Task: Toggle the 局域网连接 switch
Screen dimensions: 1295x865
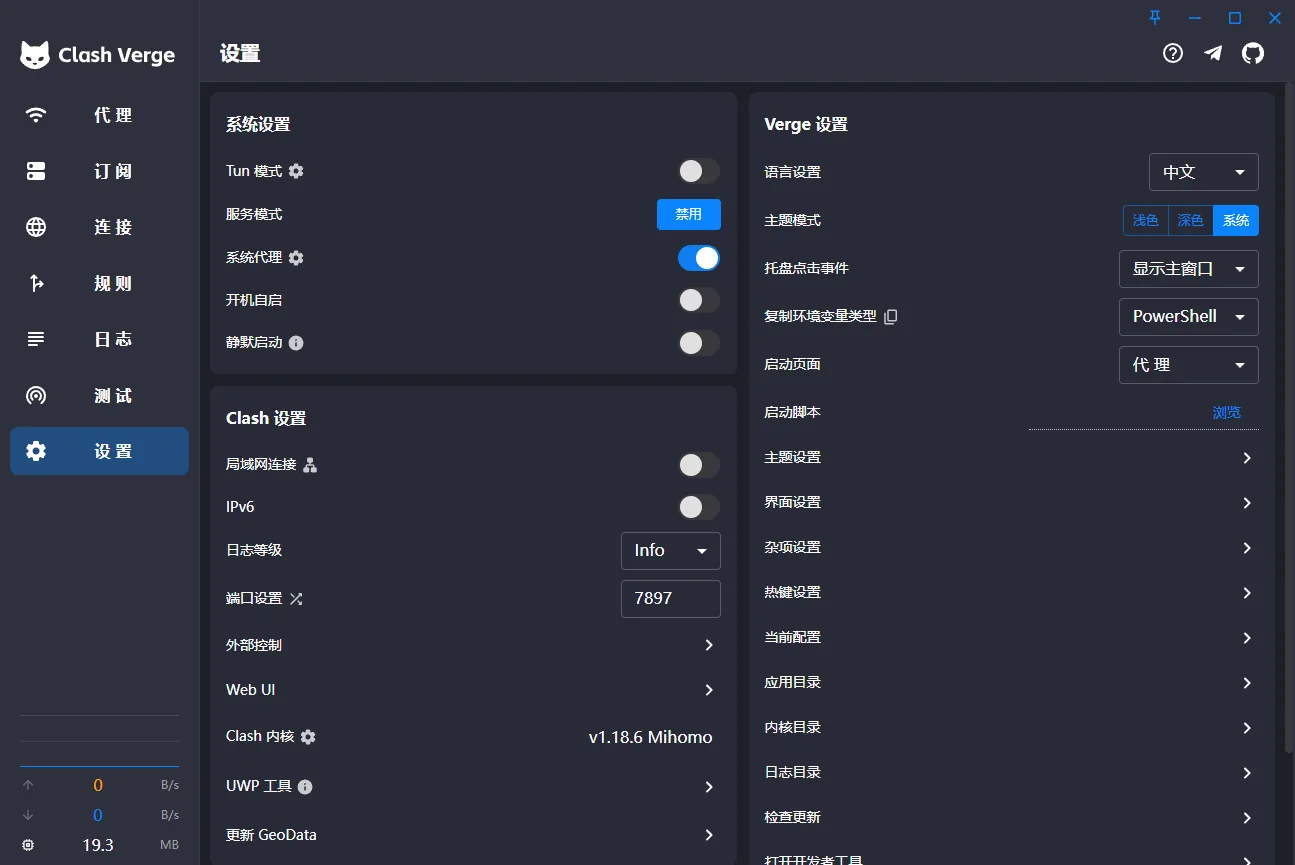Action: (x=698, y=465)
